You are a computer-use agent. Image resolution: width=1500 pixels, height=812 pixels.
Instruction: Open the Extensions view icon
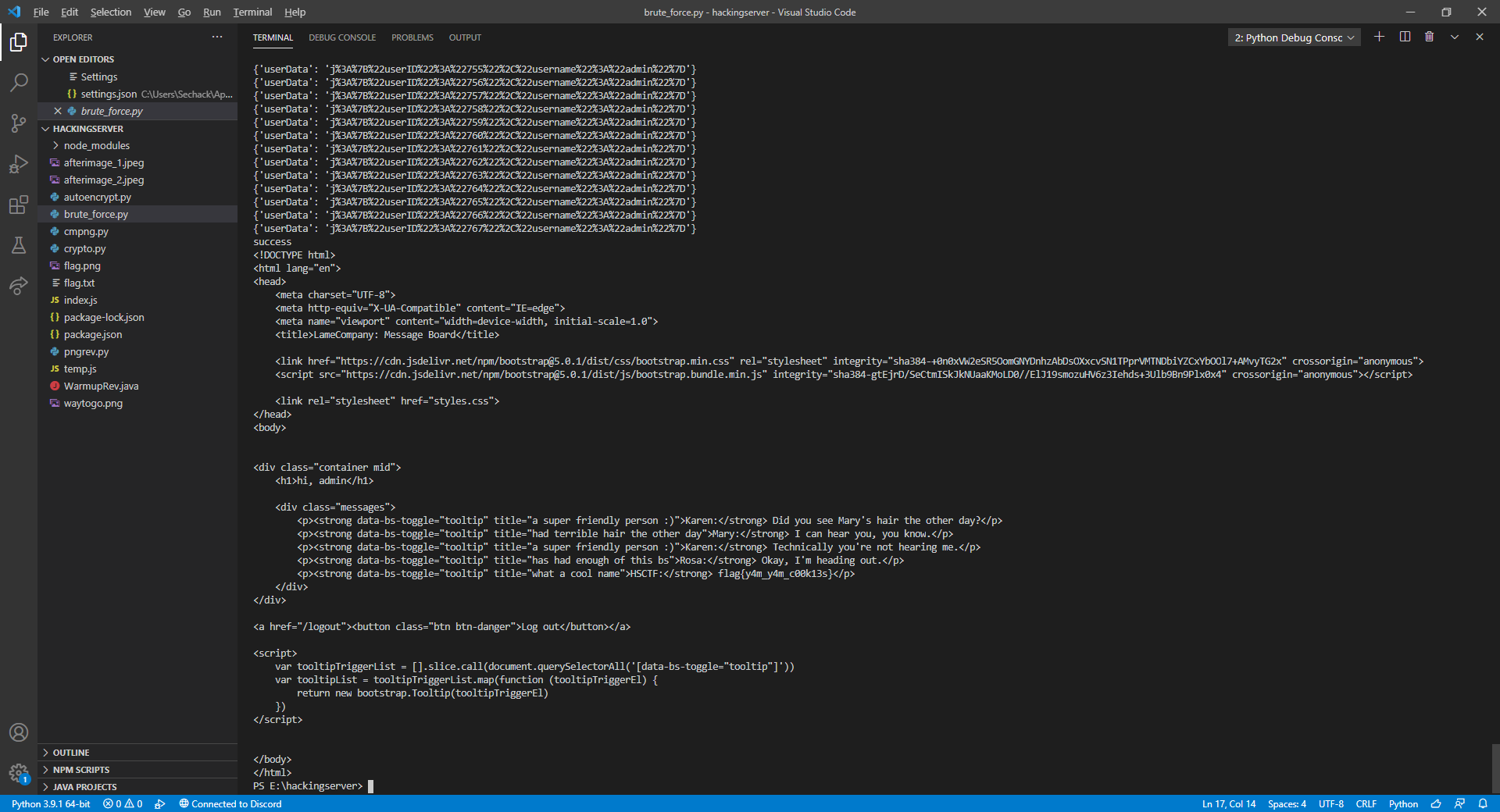(19, 205)
